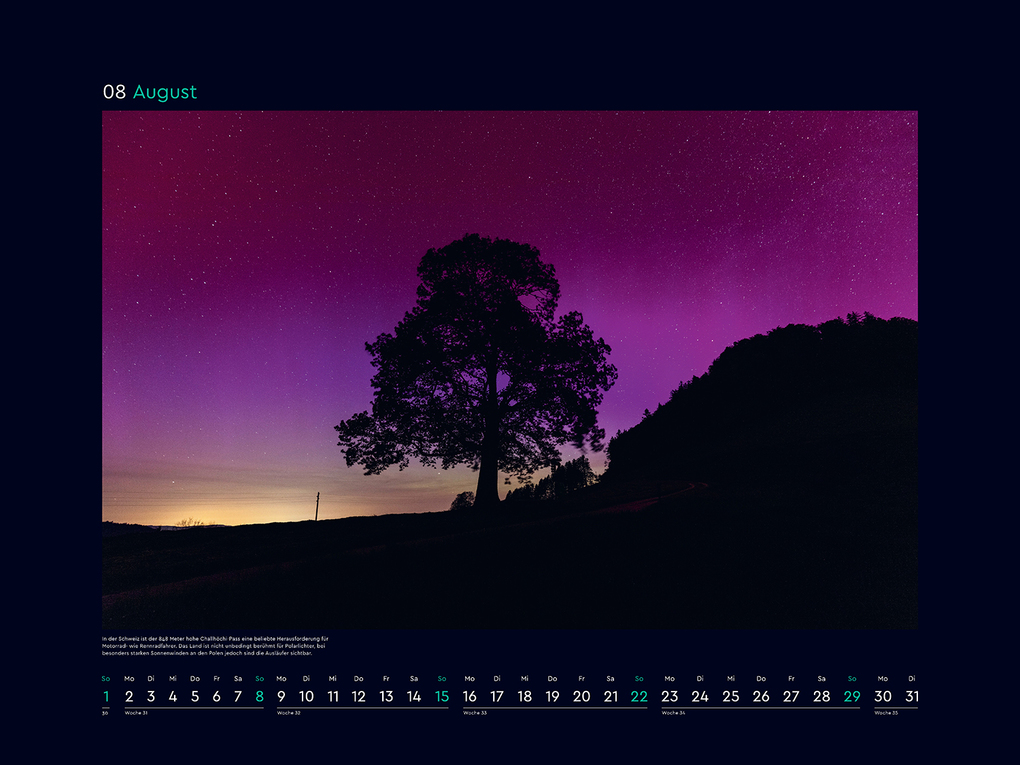Image resolution: width=1020 pixels, height=765 pixels.
Task: Select August 1 in the calendar
Action: (x=104, y=696)
